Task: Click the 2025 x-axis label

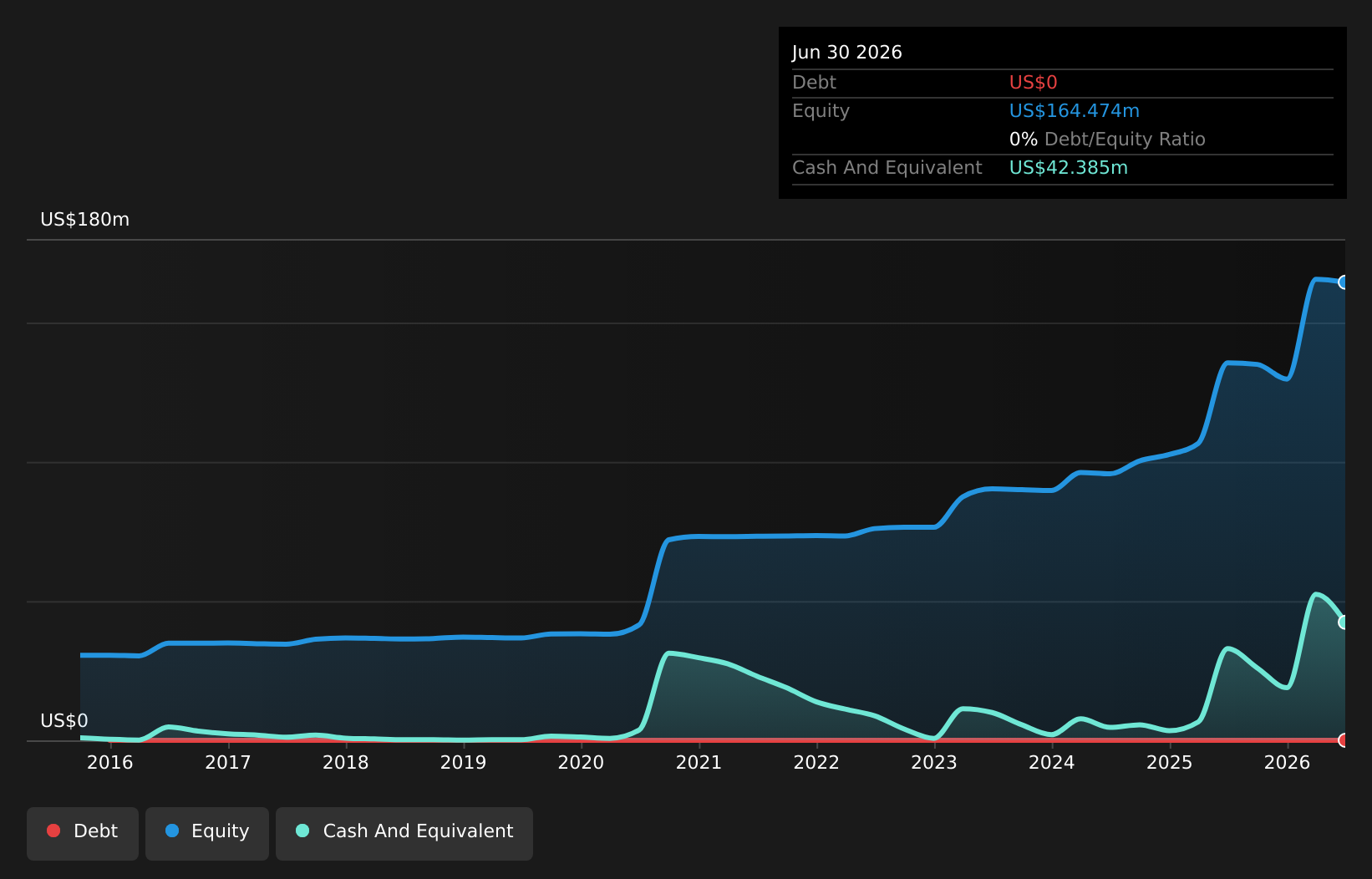Action: coord(1170,762)
